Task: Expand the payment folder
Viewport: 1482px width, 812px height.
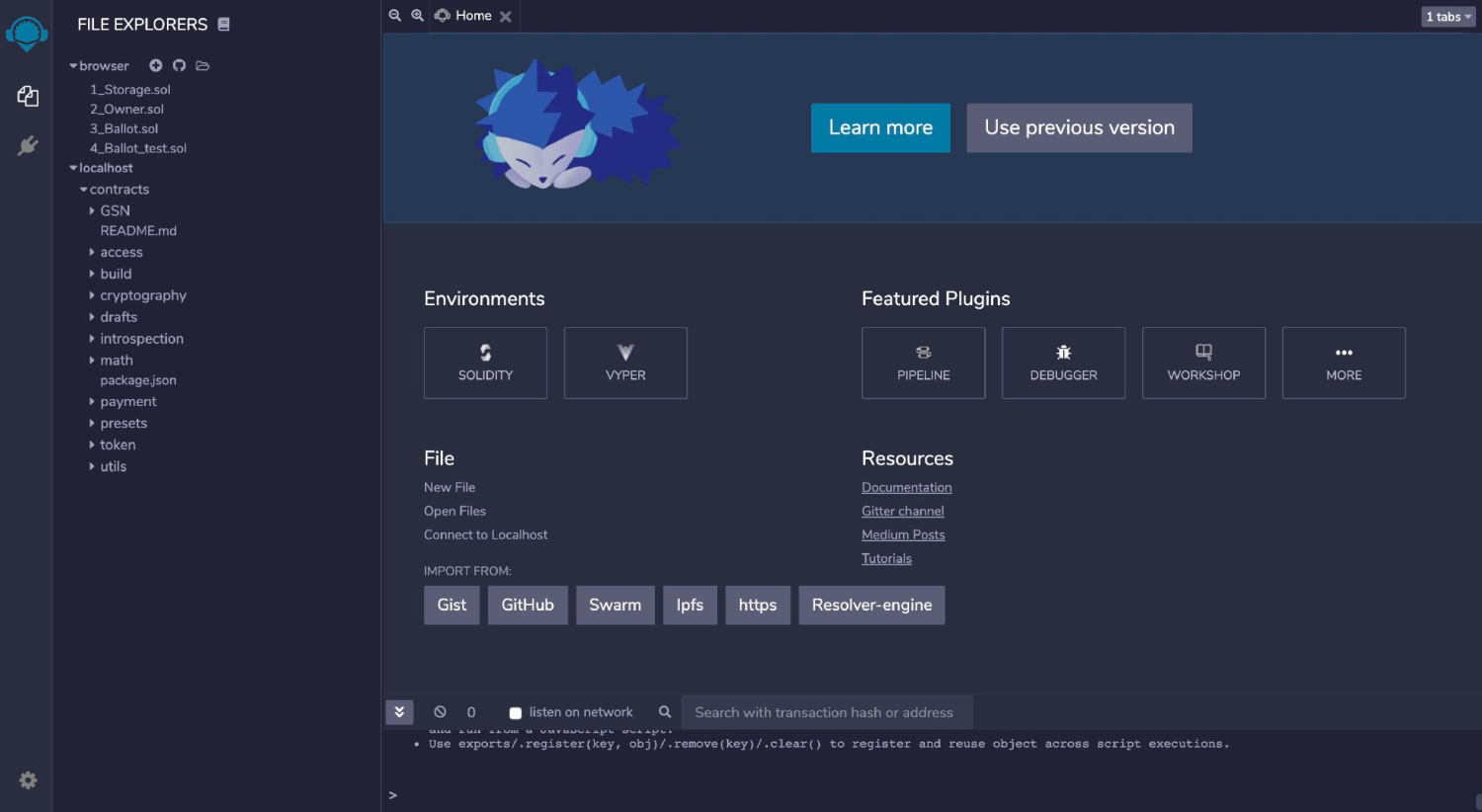Action: 92,402
